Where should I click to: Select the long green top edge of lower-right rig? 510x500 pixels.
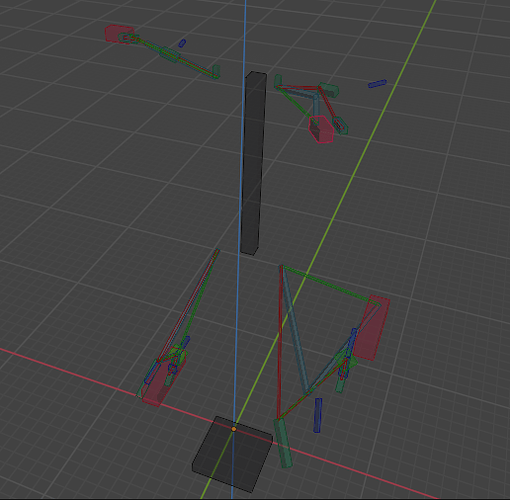click(332, 285)
